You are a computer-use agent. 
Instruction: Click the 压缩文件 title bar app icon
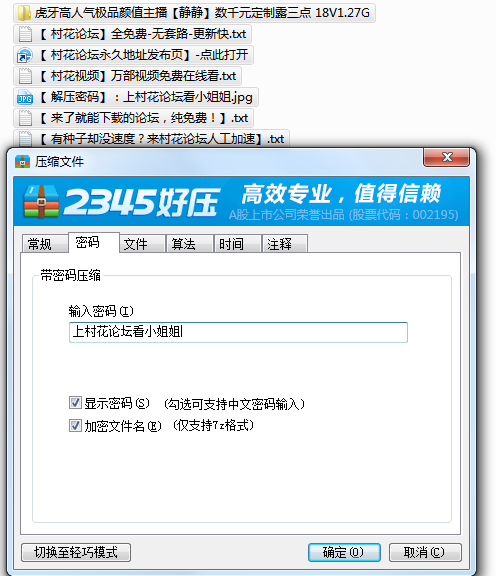click(x=22, y=162)
